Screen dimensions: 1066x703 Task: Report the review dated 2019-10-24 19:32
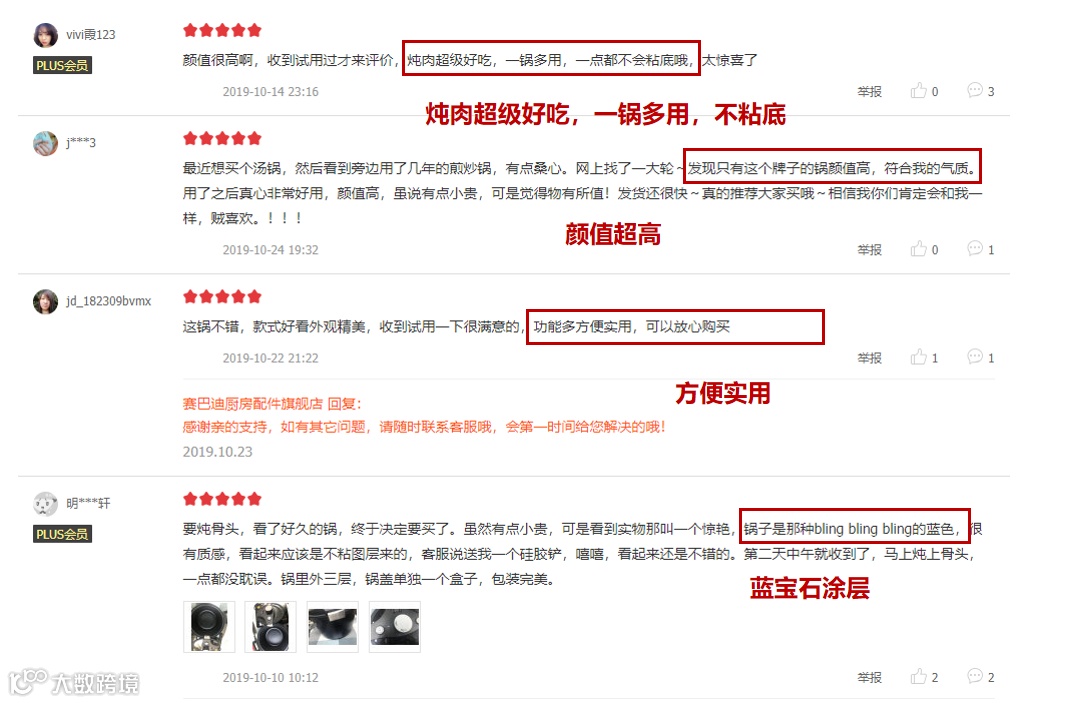870,250
